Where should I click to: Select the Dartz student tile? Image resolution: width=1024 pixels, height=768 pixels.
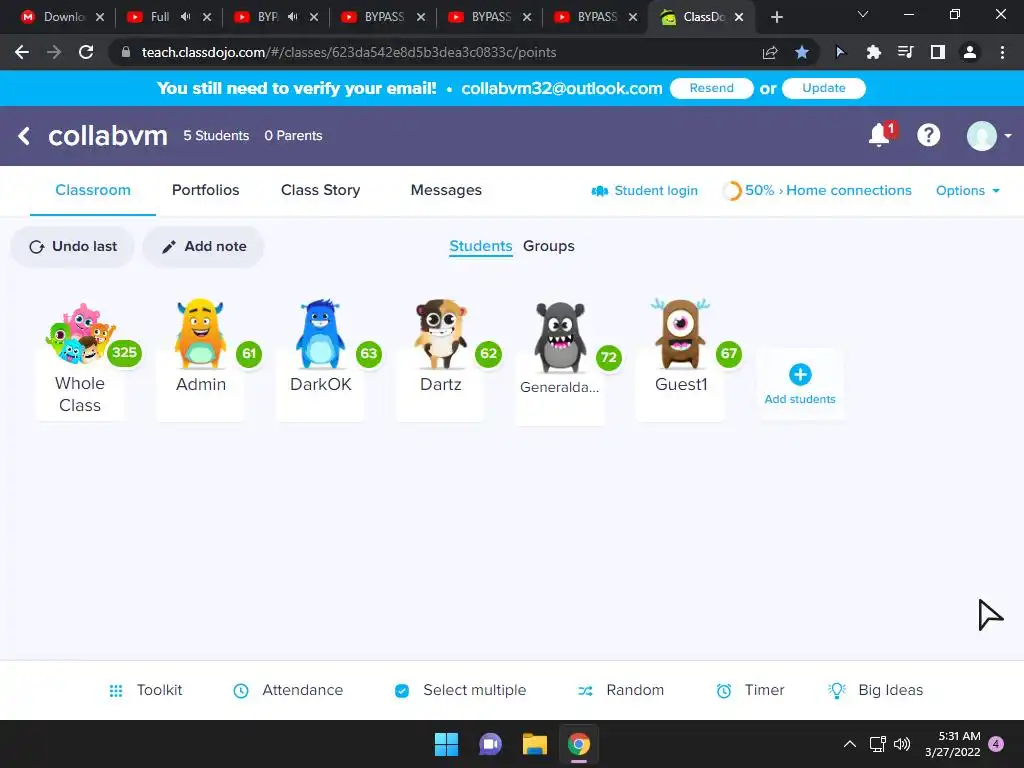click(441, 359)
